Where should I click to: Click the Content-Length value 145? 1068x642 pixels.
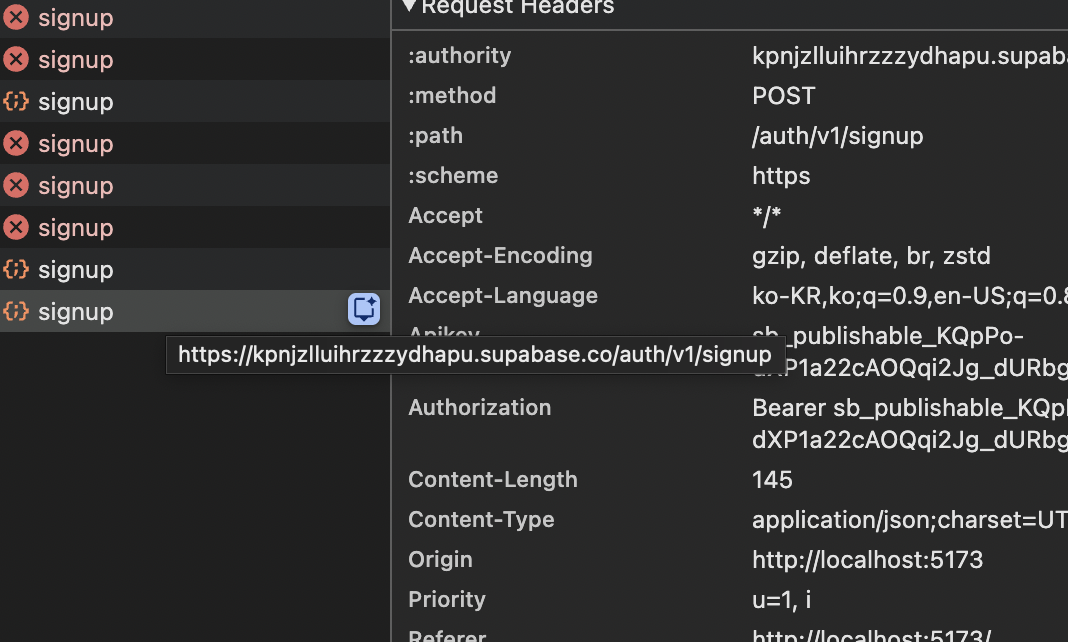pyautogui.click(x=772, y=480)
